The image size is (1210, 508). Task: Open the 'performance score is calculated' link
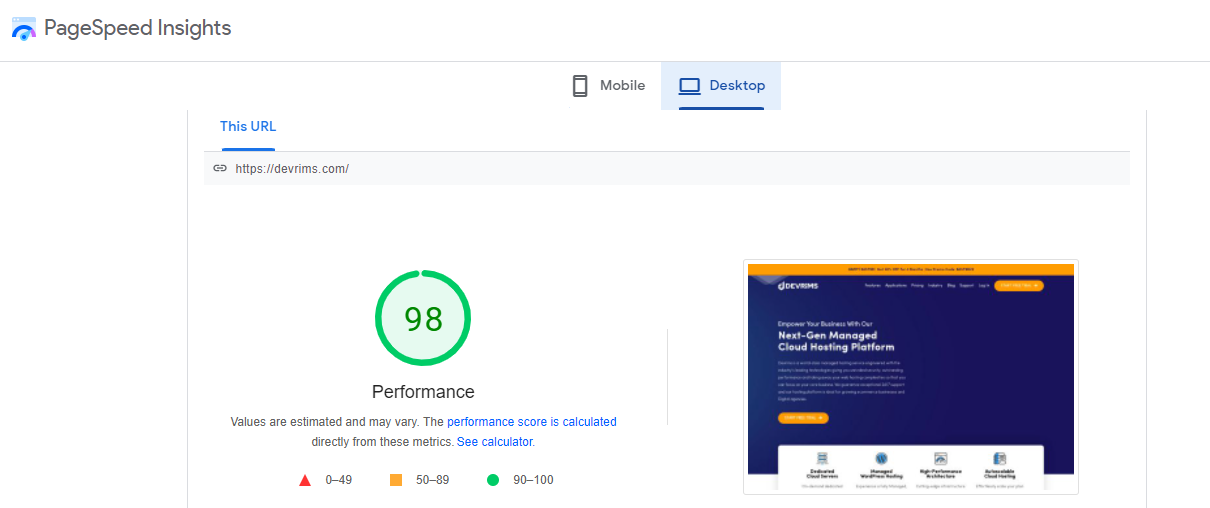pyautogui.click(x=531, y=422)
